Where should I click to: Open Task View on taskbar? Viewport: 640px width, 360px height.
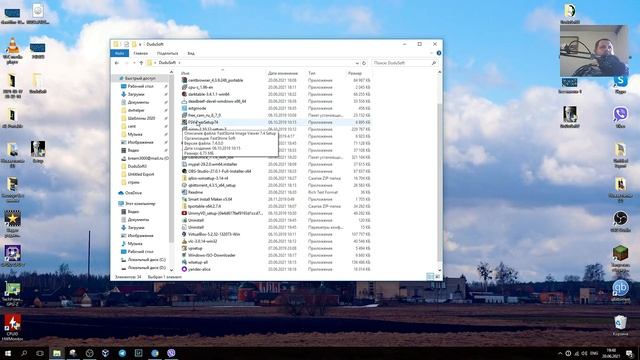pyautogui.click(x=40, y=353)
